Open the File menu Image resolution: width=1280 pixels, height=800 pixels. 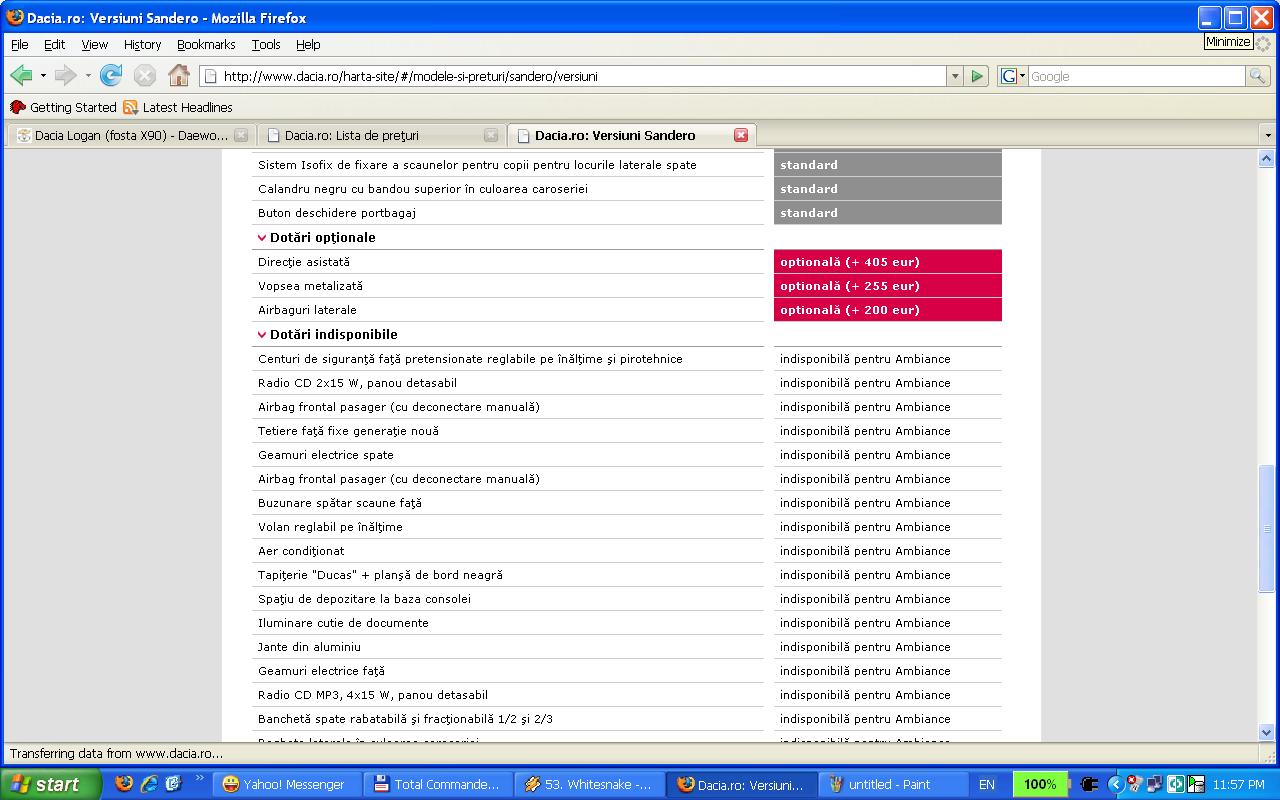tap(20, 44)
